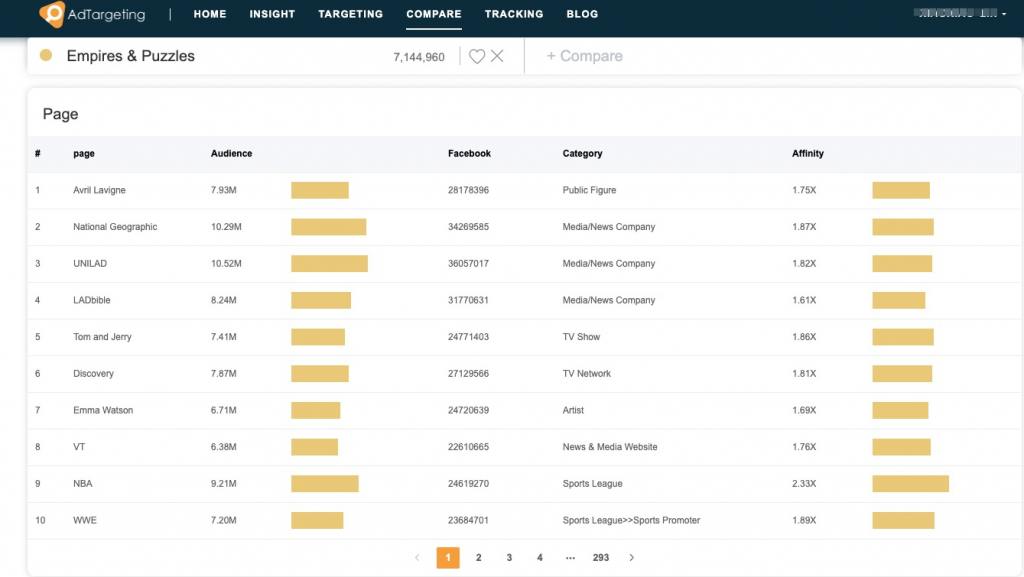Open the user account dropdown menu

(961, 13)
